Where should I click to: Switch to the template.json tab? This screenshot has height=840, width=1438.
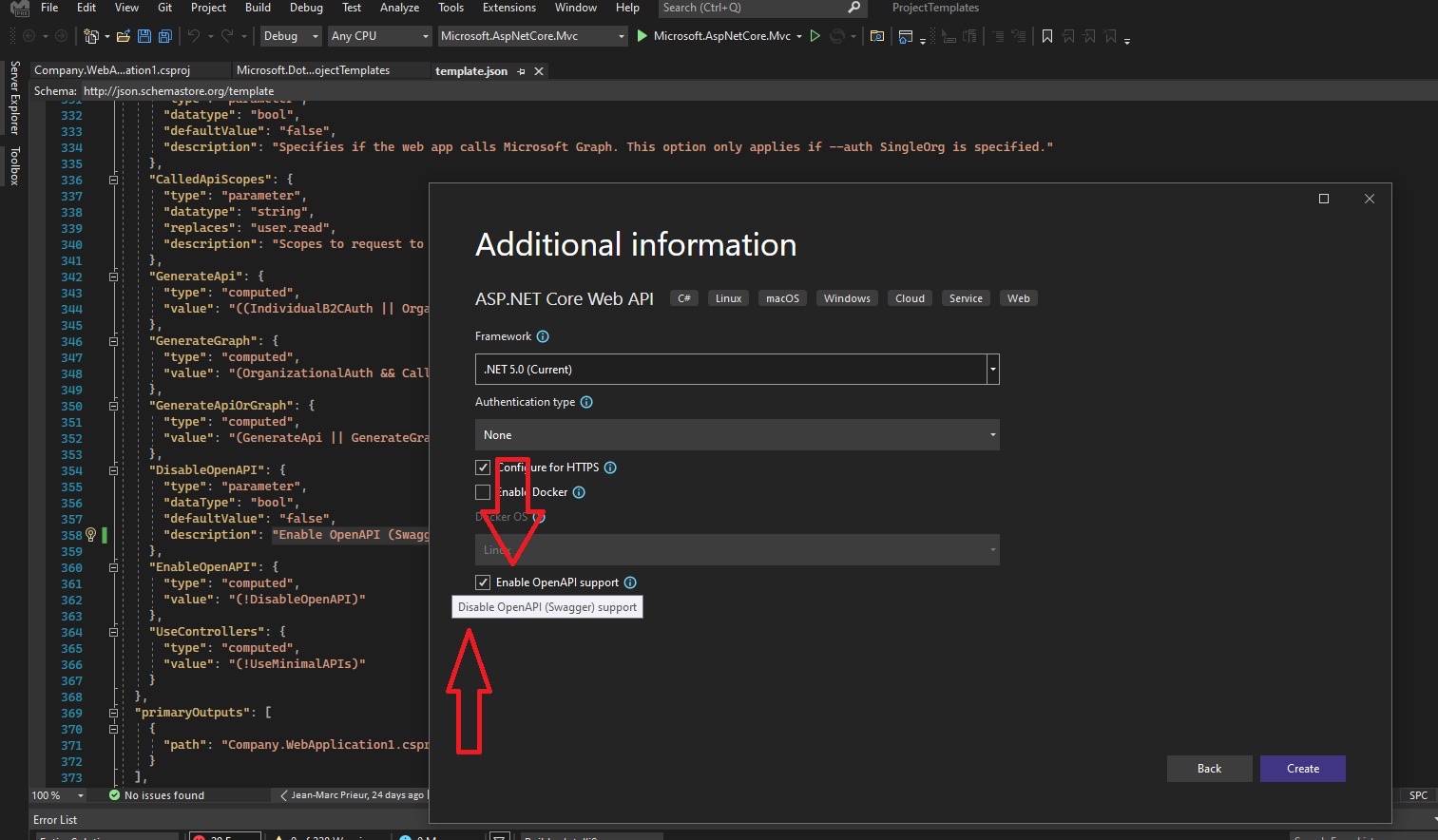[x=471, y=70]
